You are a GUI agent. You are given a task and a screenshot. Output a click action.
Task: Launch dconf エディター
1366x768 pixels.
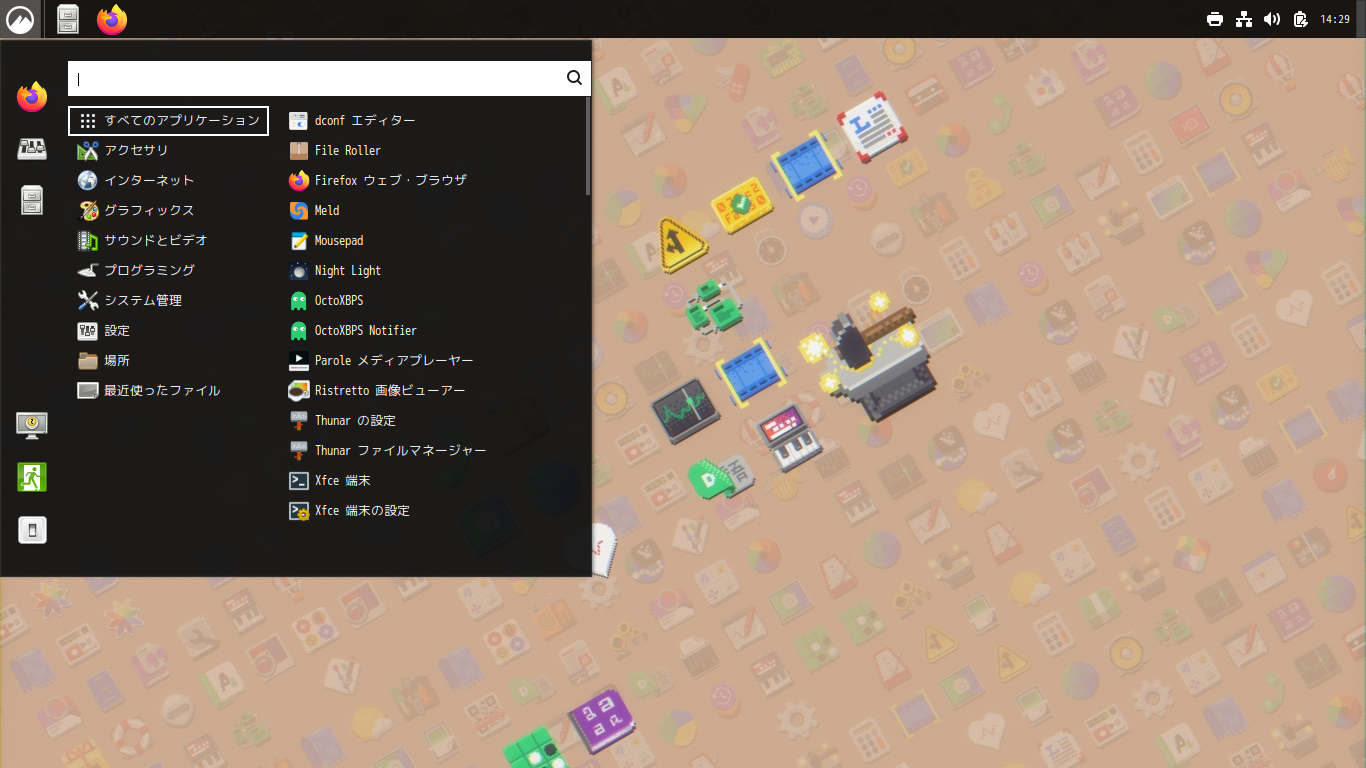432,120
